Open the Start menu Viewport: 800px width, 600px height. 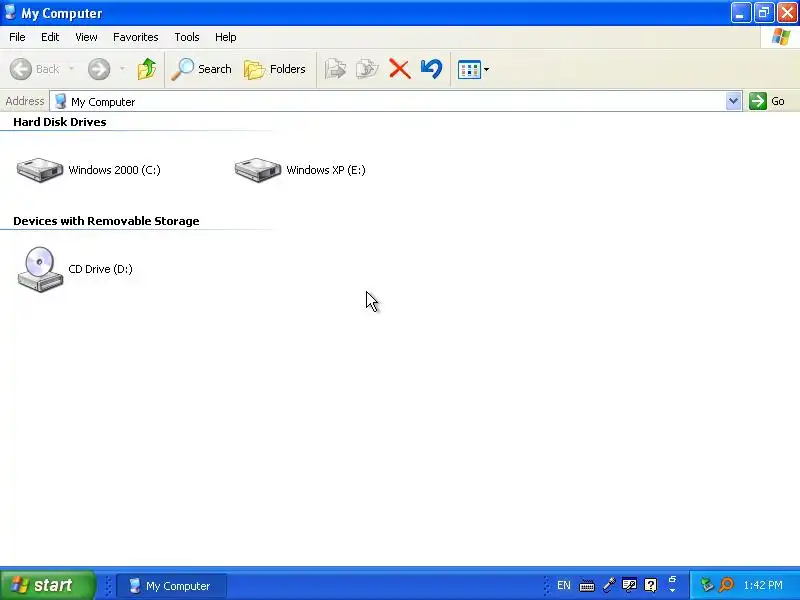[x=47, y=585]
